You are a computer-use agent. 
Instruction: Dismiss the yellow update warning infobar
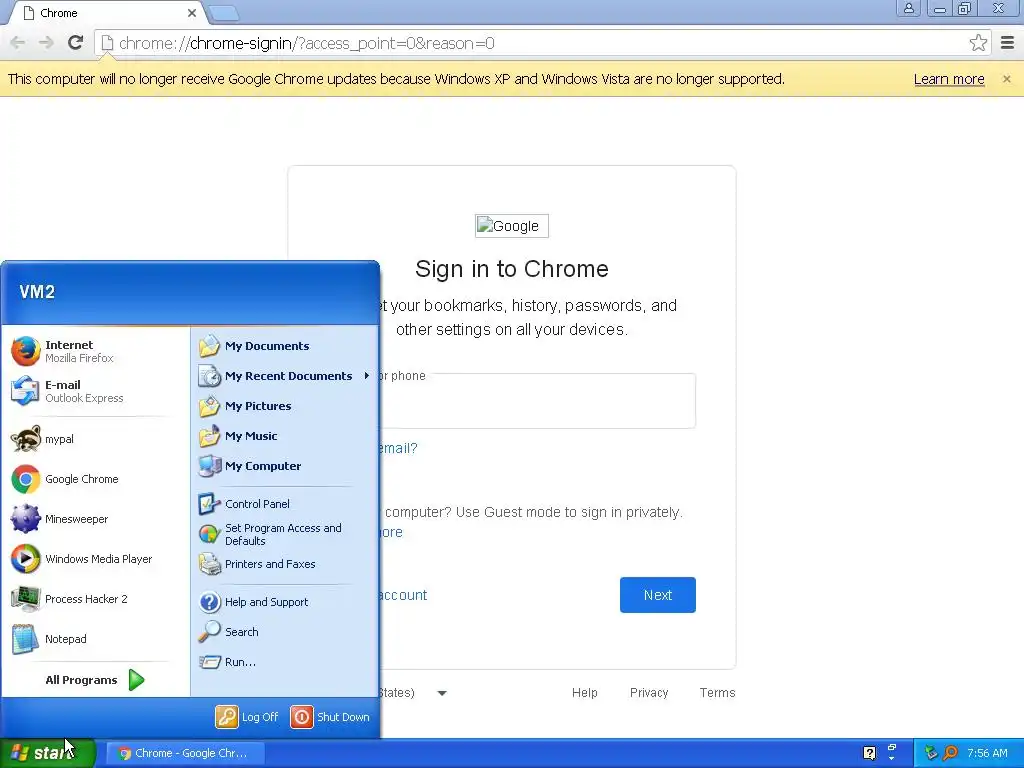tap(1006, 79)
